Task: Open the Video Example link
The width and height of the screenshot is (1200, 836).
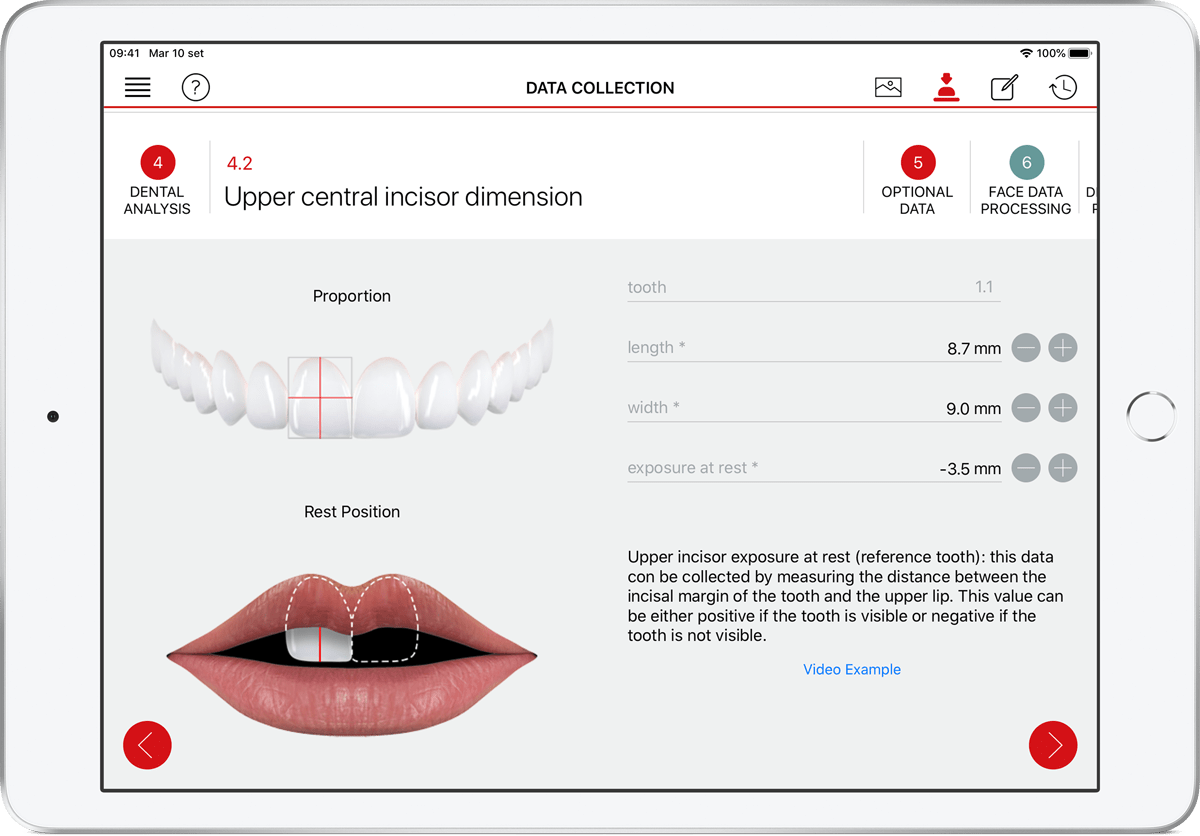Action: (852, 669)
